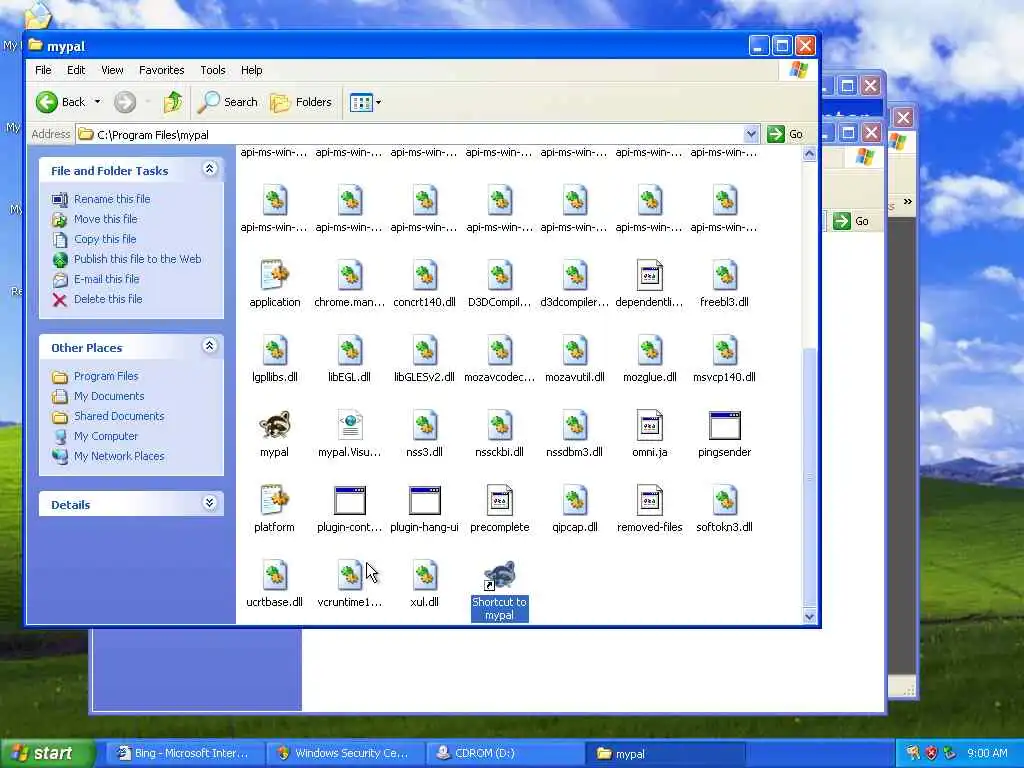Viewport: 1024px width, 768px height.
Task: Switch to Bing - Microsoft Internet taskbar button
Action: (x=184, y=753)
